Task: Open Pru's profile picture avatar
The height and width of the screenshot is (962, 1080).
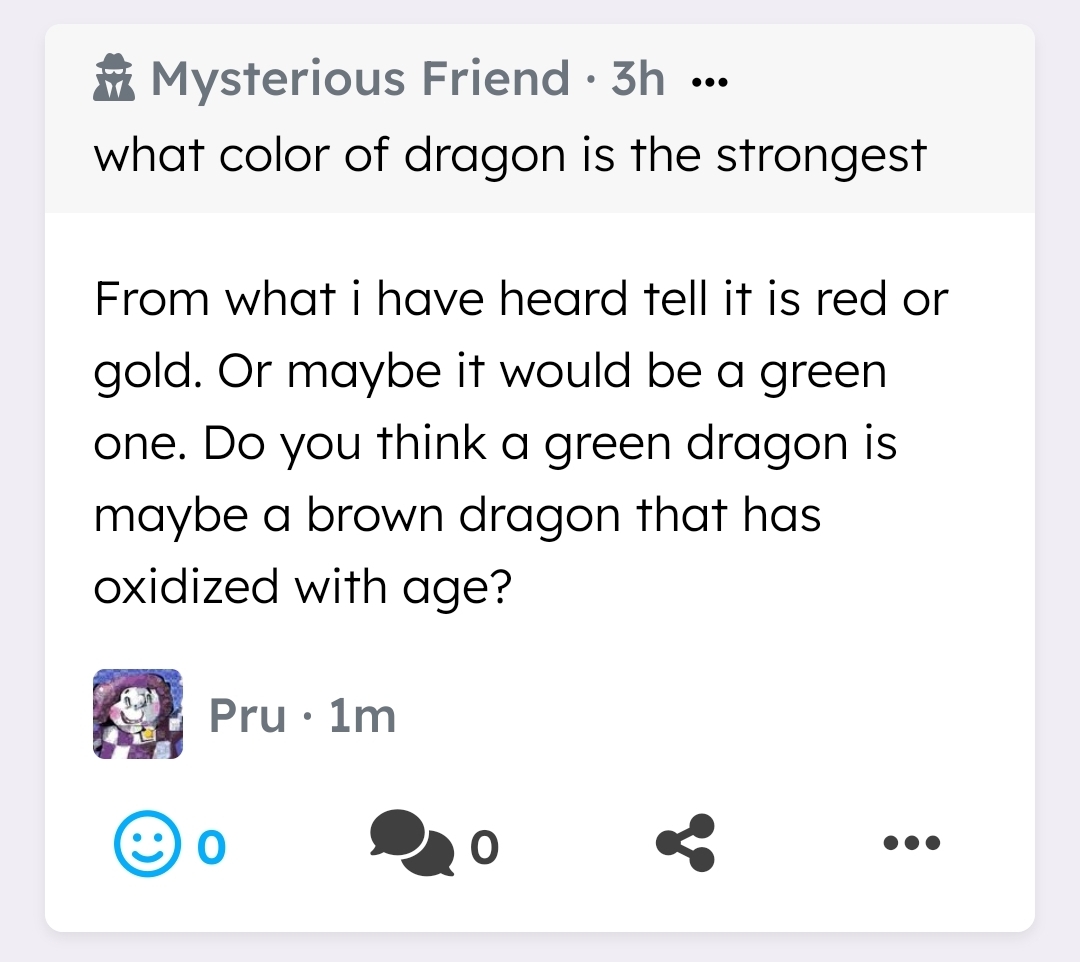Action: click(x=138, y=714)
